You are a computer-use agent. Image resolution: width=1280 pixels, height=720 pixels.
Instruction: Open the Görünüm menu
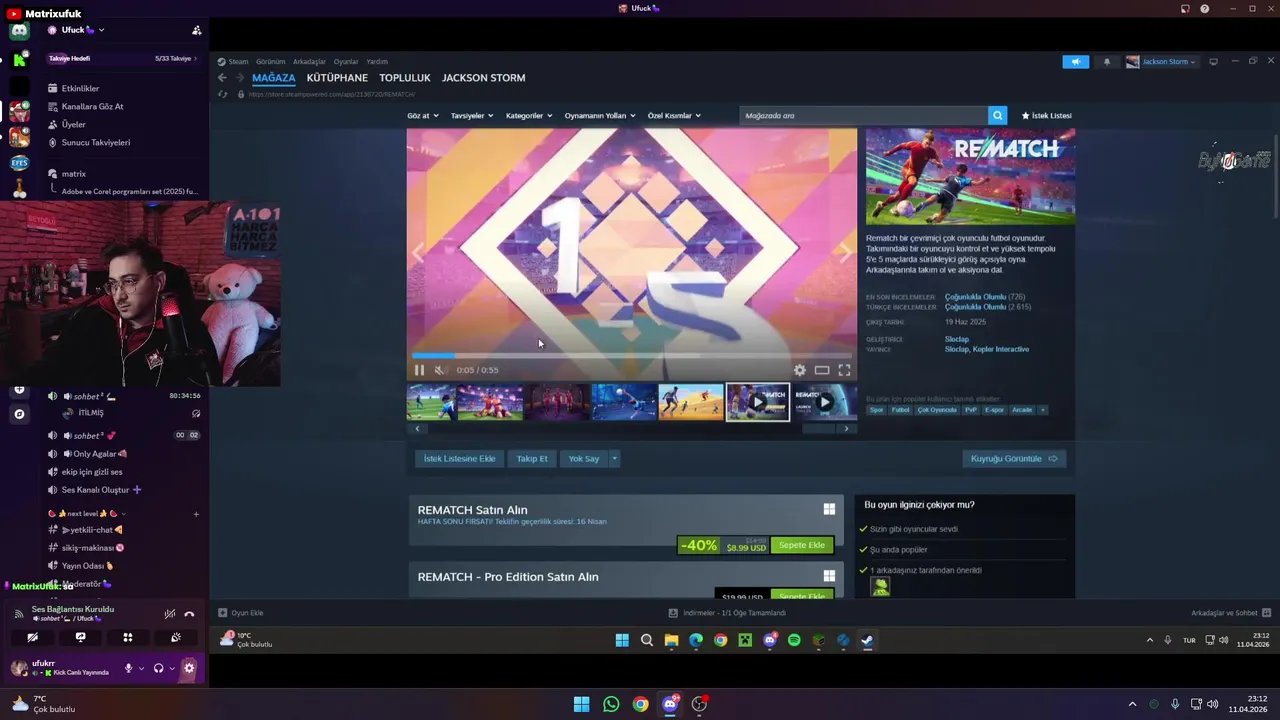click(x=270, y=61)
